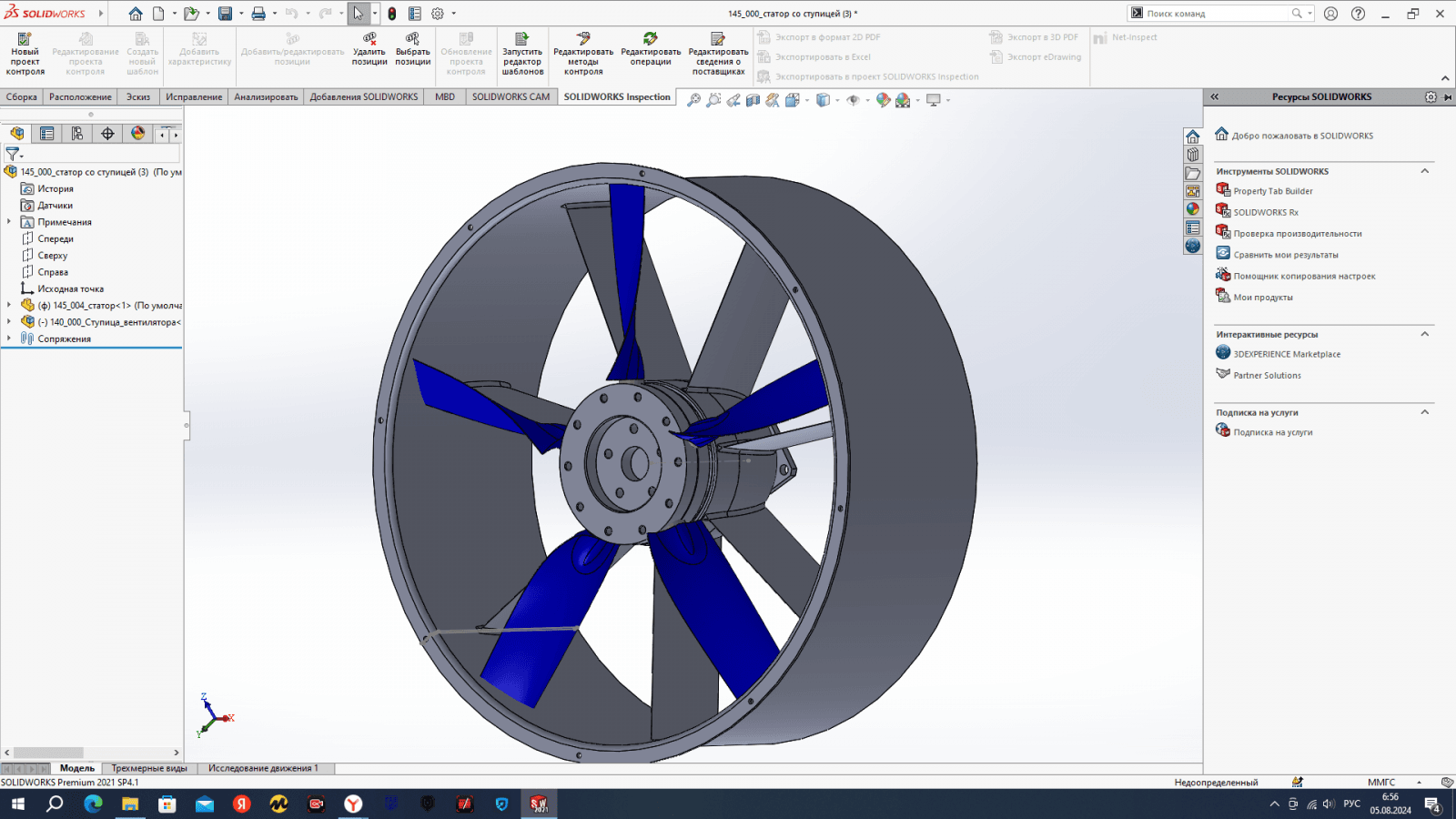
Task: Collapse the Инструменты SOLIDWORKS section
Action: (x=1425, y=171)
